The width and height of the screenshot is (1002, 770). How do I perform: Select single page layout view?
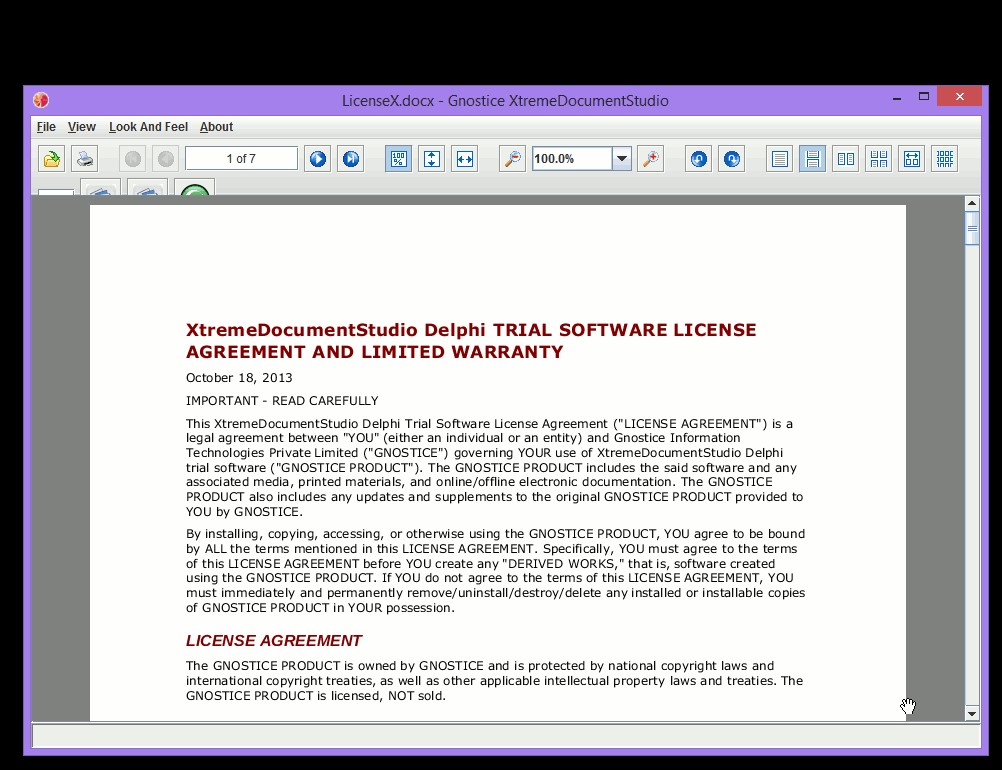[779, 159]
